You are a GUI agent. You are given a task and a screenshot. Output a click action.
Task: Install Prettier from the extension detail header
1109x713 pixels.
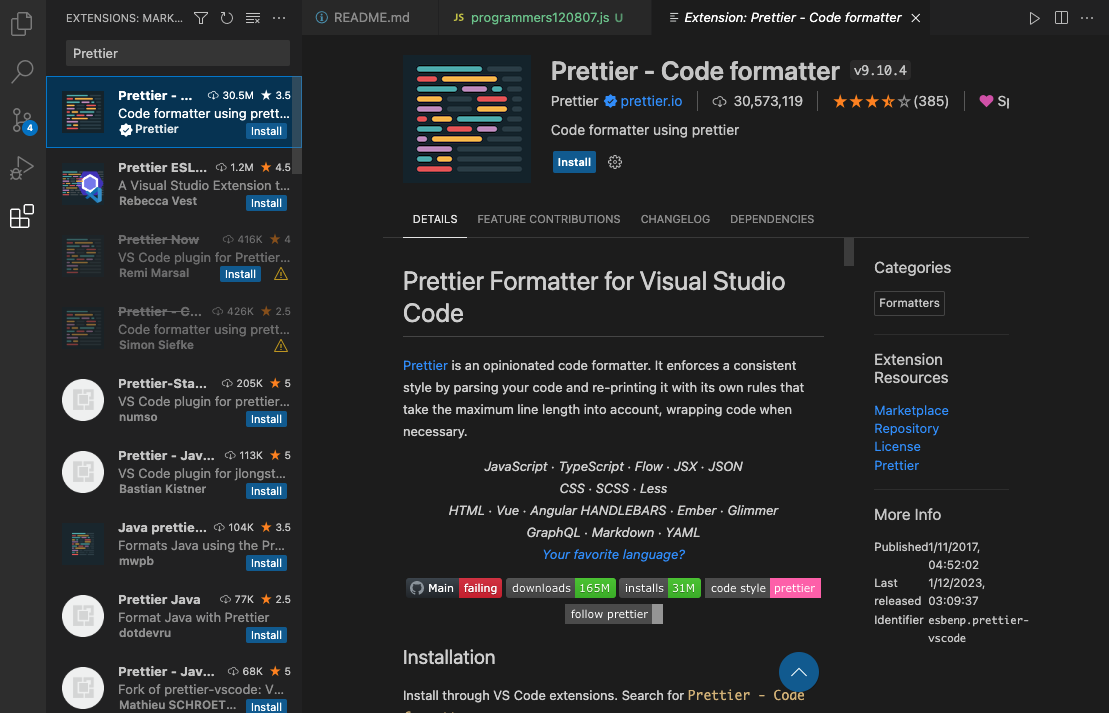(x=574, y=162)
